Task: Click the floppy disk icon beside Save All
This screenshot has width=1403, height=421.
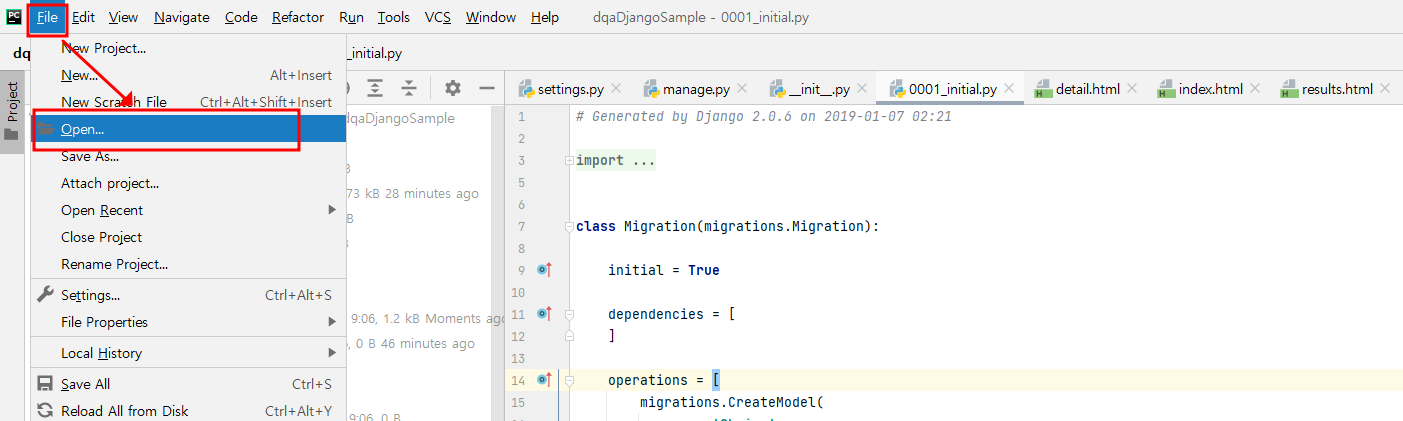Action: (x=45, y=384)
